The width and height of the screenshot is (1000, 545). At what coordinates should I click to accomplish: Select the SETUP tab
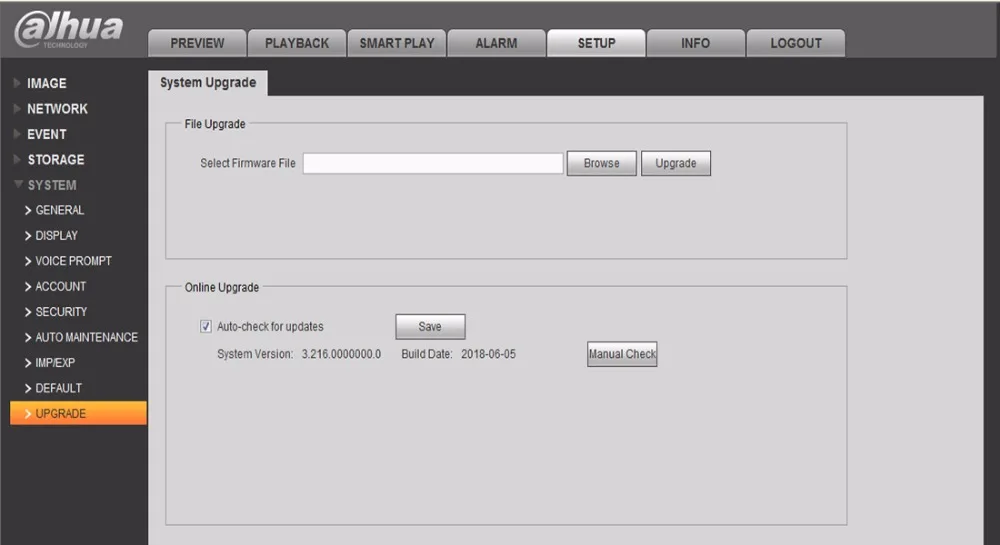[x=596, y=43]
